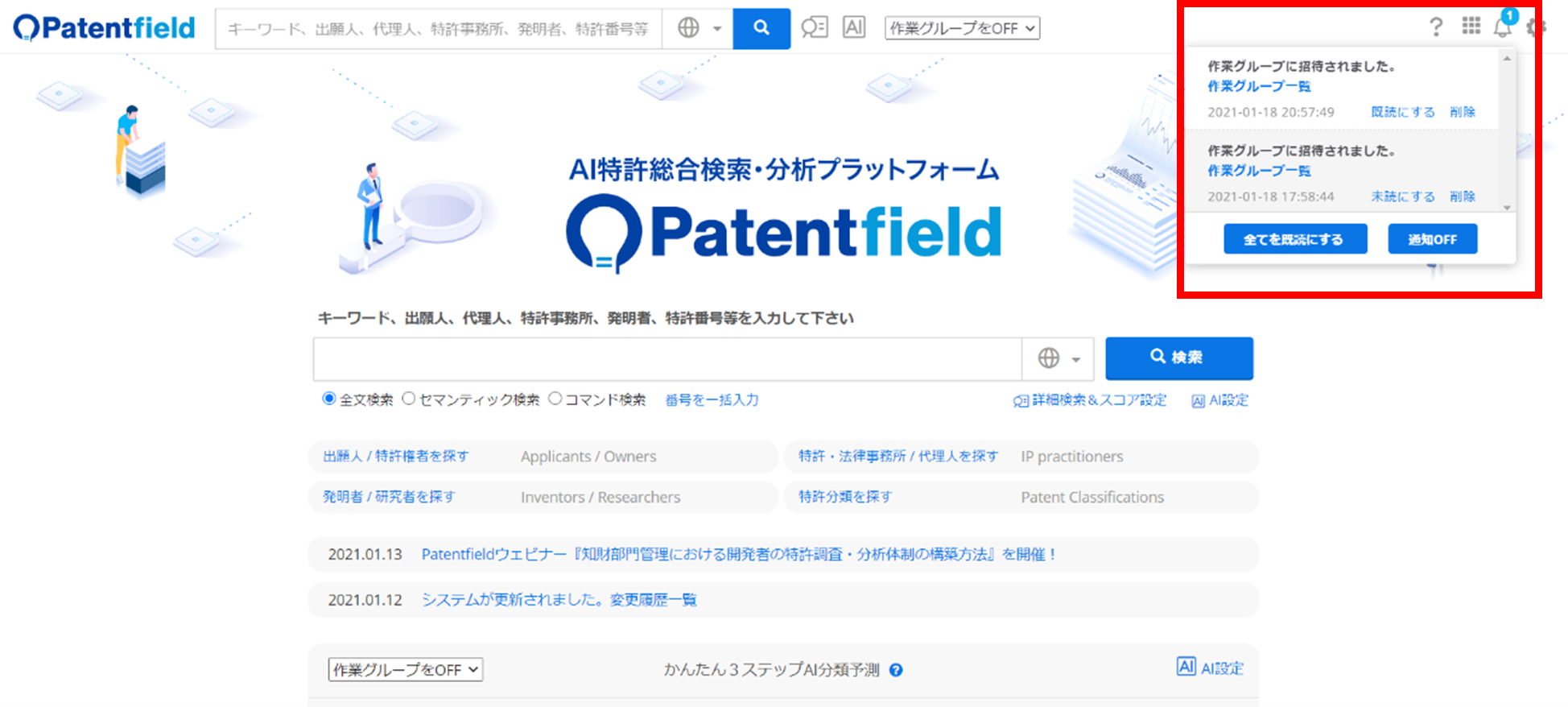Click the Patentfield logo in the header
The image size is (1568, 707).
(x=105, y=28)
